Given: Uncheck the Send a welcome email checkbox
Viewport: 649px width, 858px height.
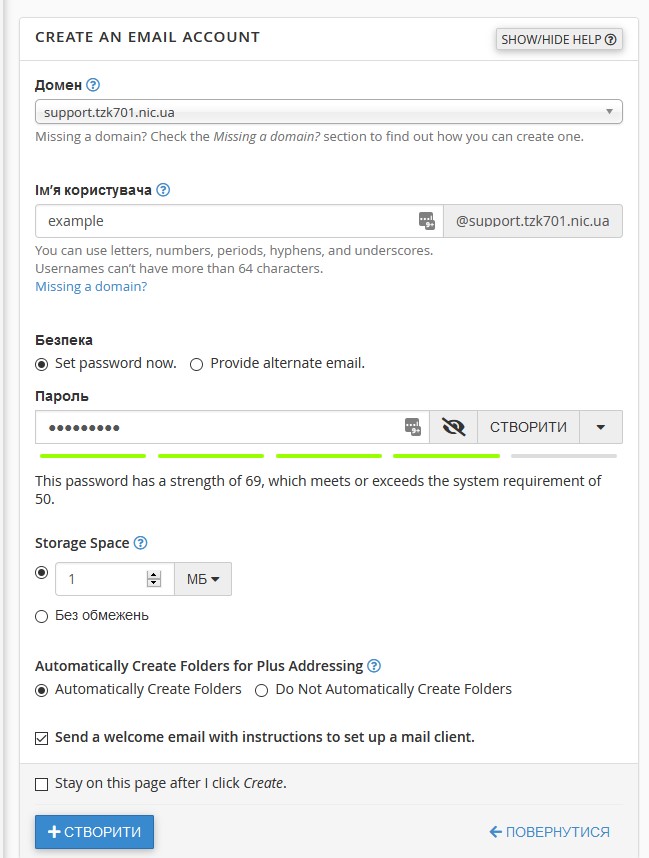Looking at the screenshot, I should tap(42, 739).
